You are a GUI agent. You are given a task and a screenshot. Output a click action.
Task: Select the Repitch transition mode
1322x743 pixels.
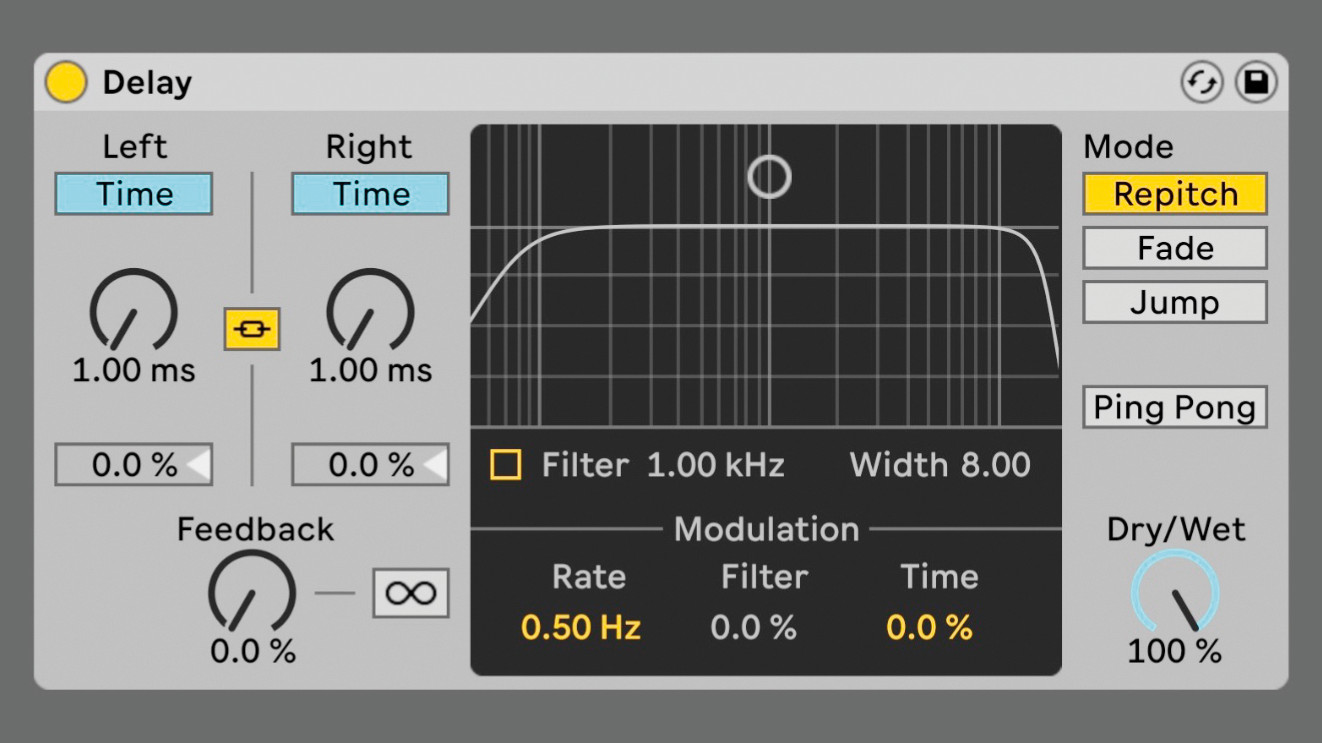pos(1174,194)
